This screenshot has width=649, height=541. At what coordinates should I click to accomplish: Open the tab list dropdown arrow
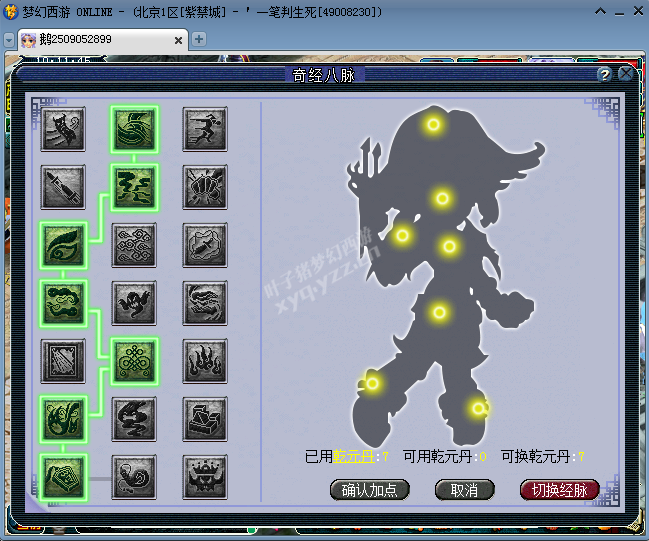pos(9,41)
